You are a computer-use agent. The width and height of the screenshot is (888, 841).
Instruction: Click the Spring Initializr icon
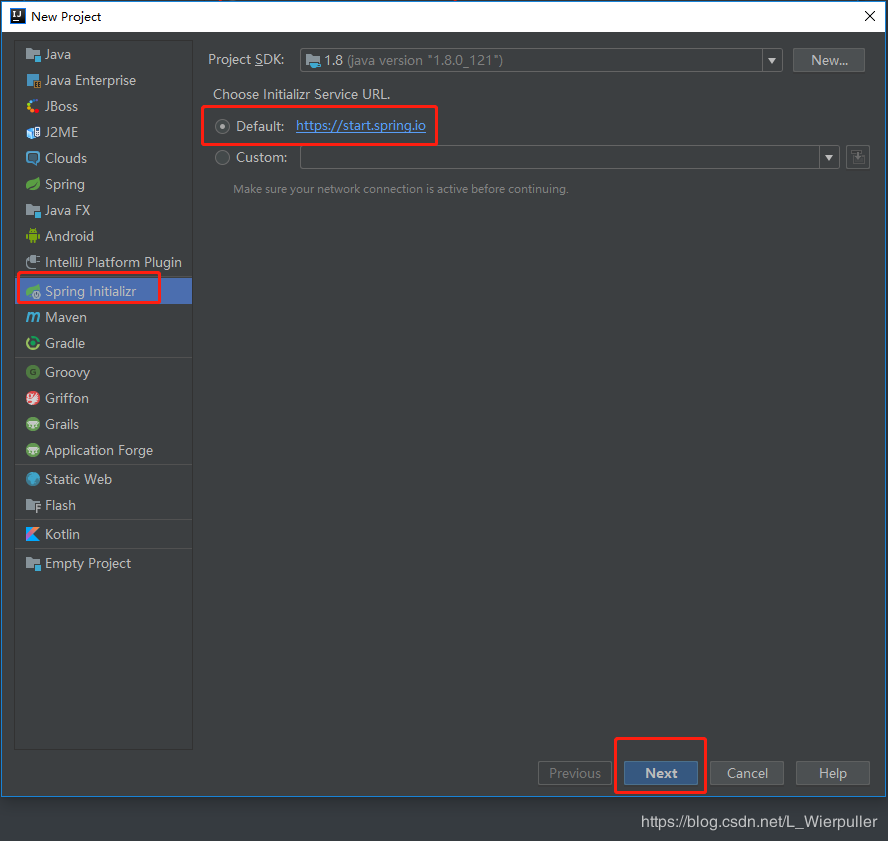tap(33, 292)
